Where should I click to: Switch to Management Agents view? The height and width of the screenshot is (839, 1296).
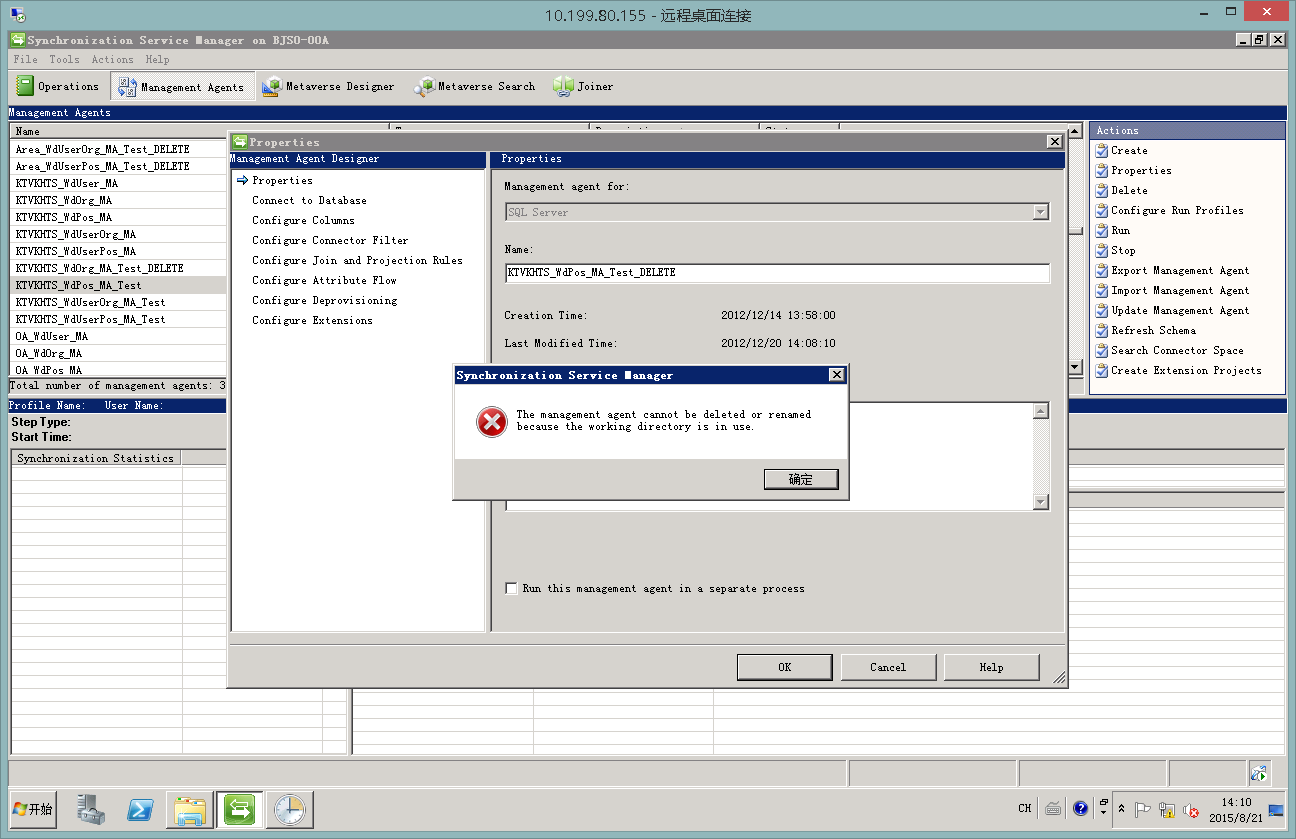point(182,87)
